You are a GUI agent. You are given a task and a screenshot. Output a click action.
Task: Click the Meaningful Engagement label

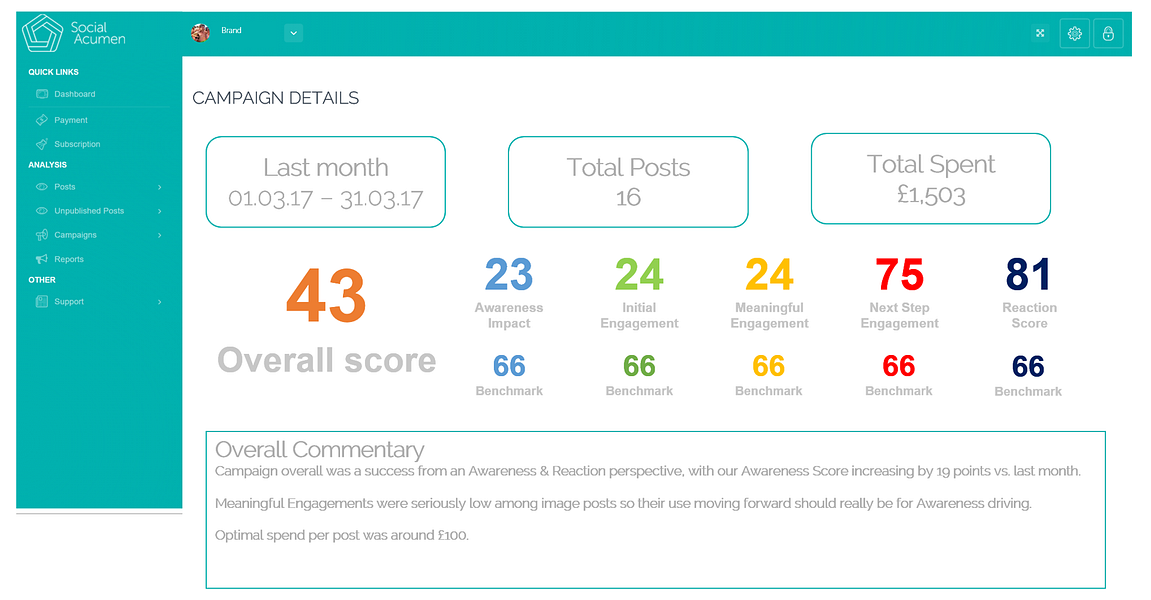[x=769, y=315]
